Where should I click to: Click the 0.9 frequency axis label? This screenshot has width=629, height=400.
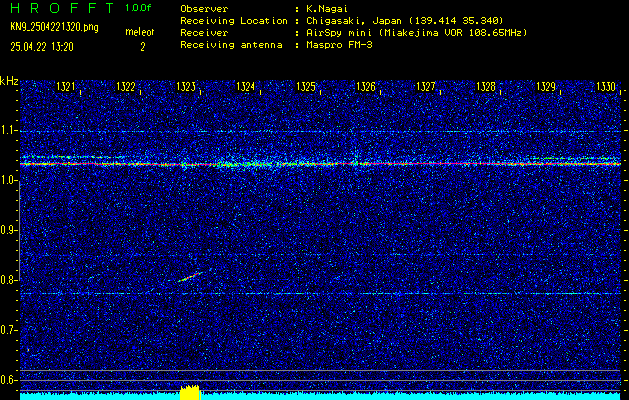(8, 230)
